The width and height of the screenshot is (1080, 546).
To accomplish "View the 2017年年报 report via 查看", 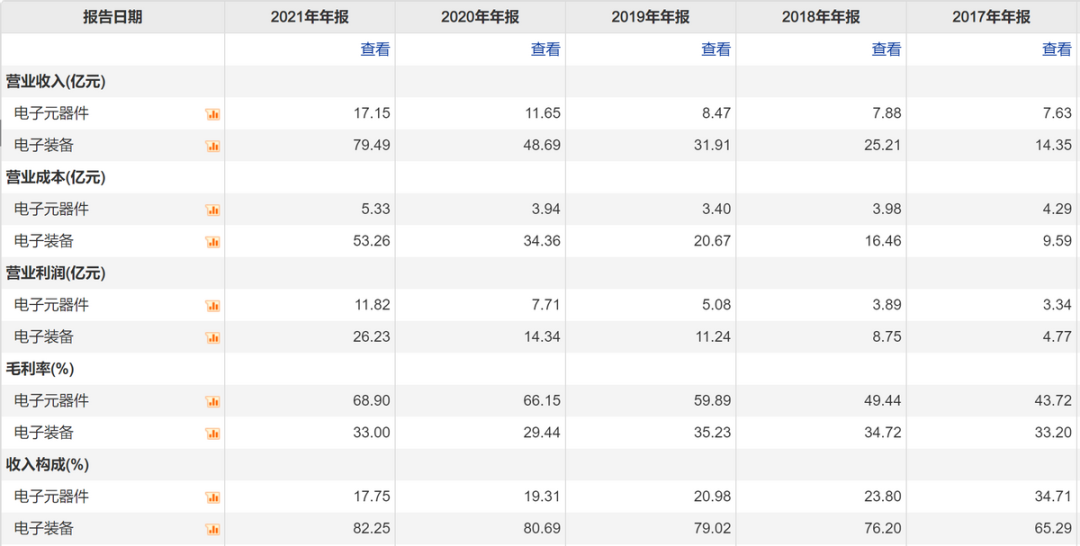I will coord(1057,49).
